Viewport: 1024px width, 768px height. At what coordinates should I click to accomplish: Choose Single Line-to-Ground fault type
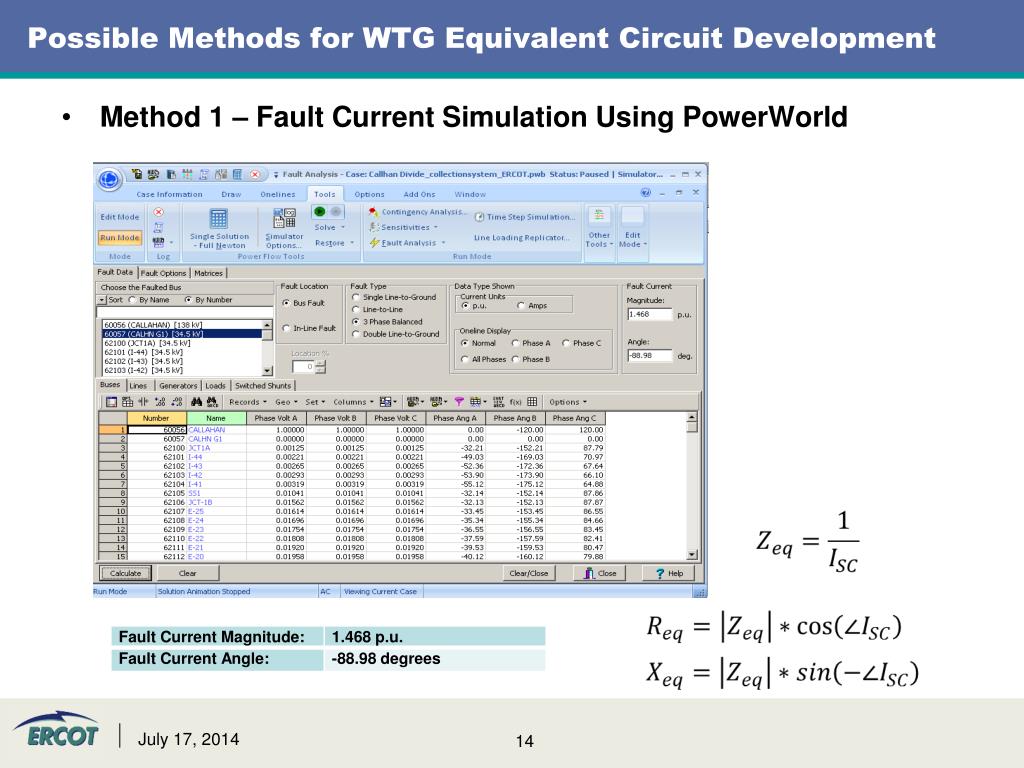[x=356, y=297]
